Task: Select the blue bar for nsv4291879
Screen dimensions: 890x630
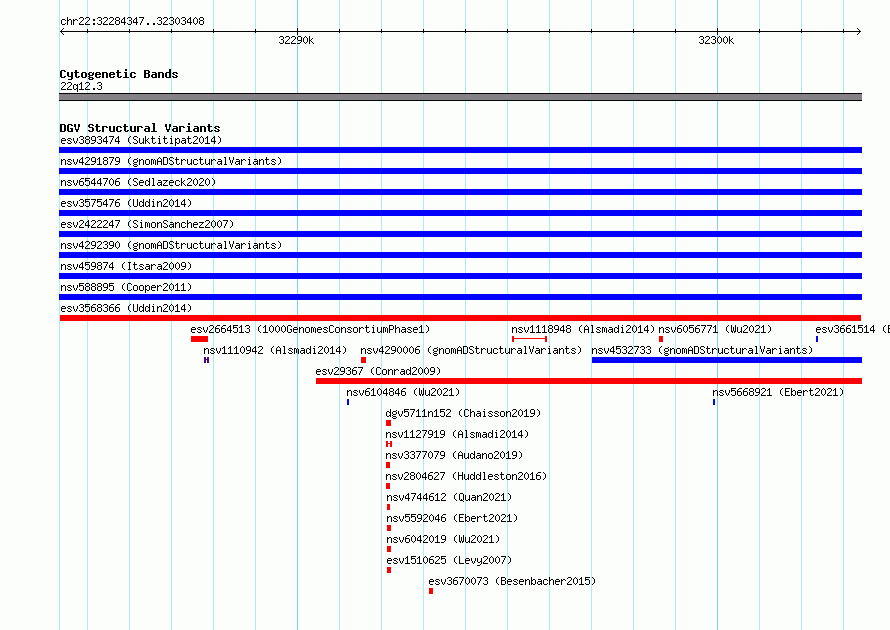Action: (x=460, y=171)
